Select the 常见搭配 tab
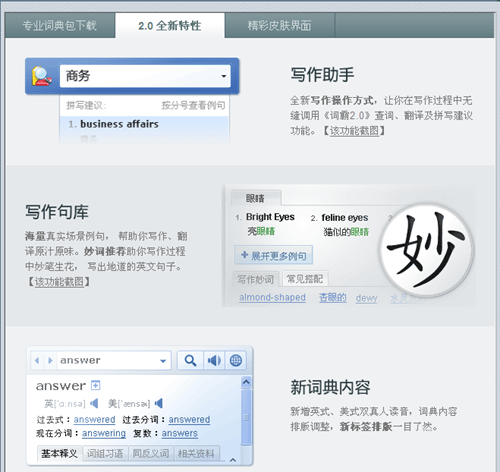Image resolution: width=500 pixels, height=472 pixels. [305, 279]
